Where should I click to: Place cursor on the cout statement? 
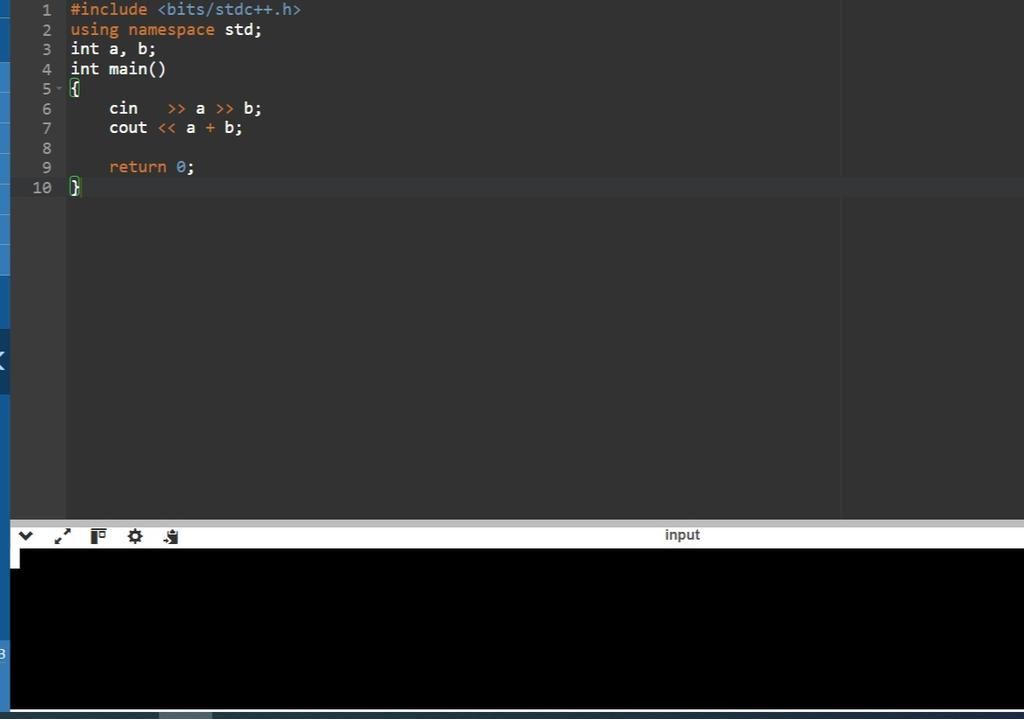(175, 127)
